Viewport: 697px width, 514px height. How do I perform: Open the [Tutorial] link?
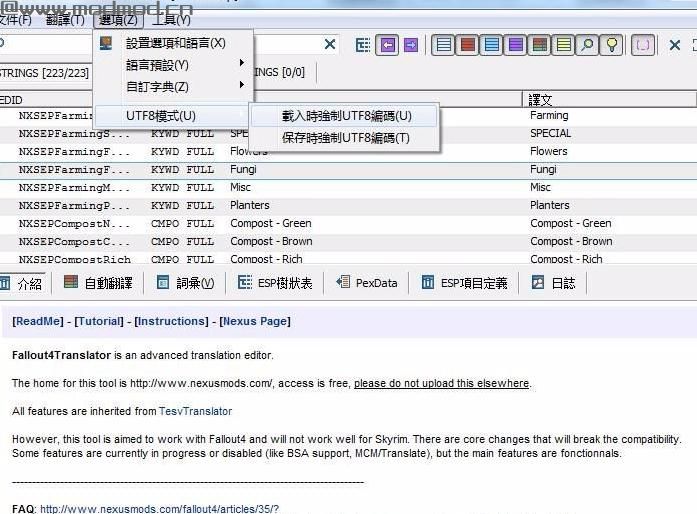click(x=99, y=321)
